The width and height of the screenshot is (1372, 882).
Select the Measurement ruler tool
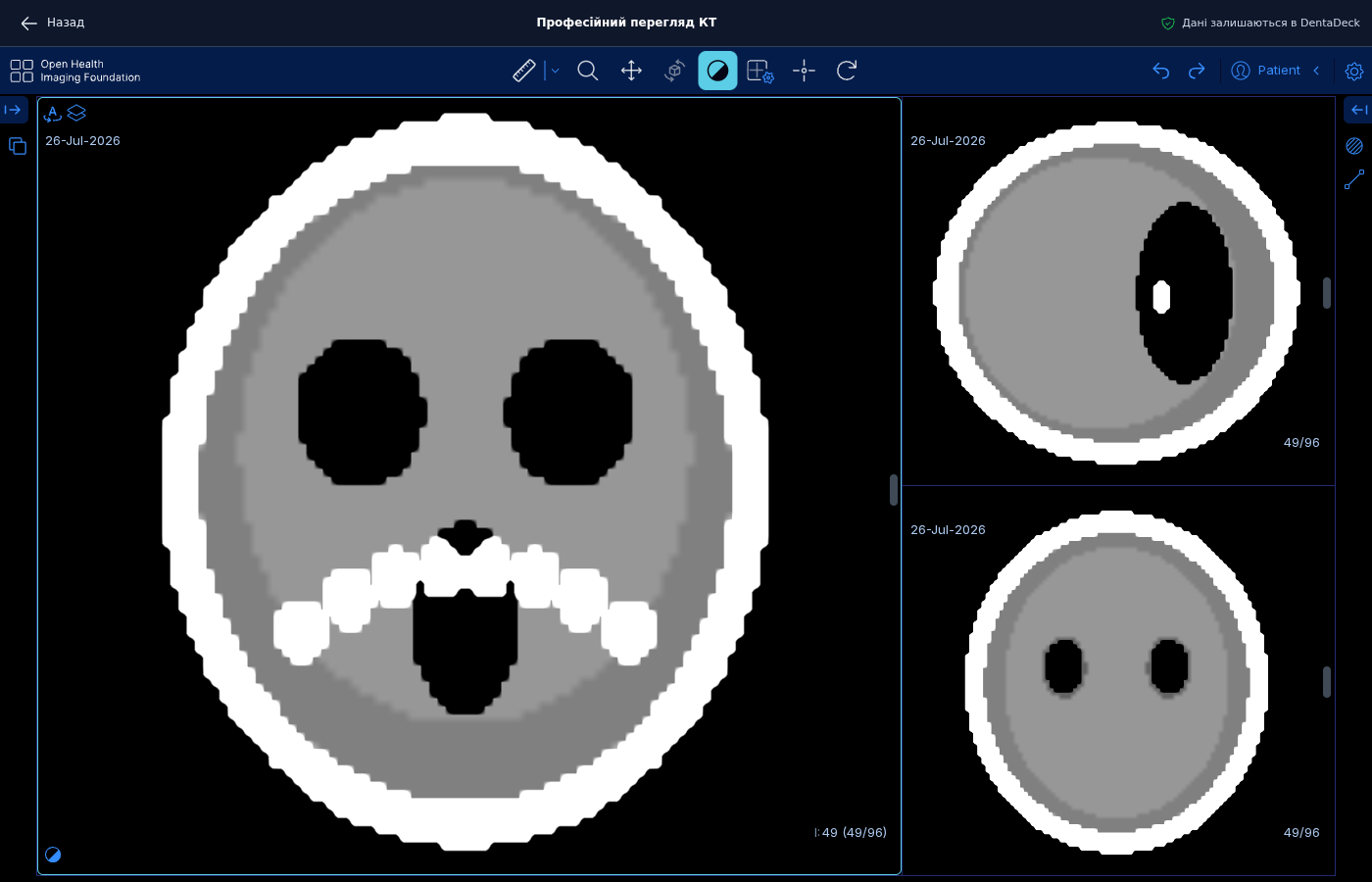pyautogui.click(x=524, y=71)
